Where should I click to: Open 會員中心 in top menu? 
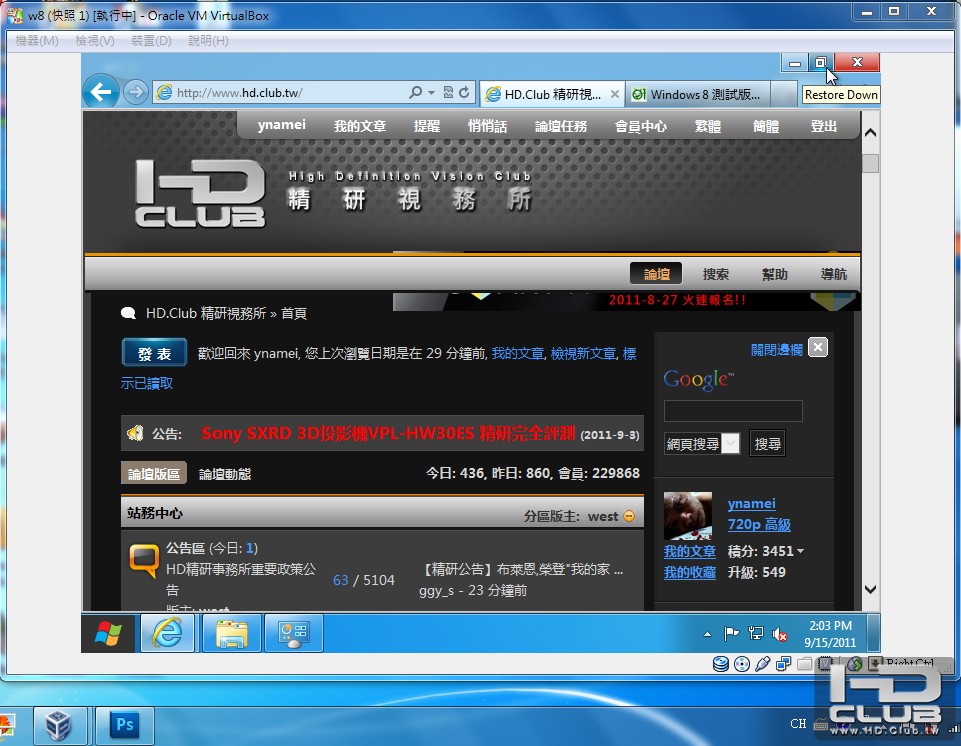coord(640,126)
